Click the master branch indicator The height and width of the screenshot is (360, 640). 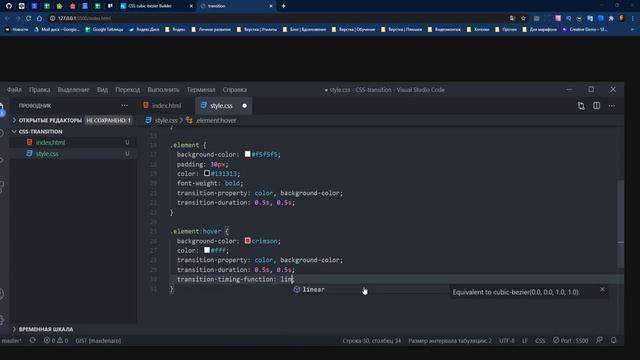(11, 340)
